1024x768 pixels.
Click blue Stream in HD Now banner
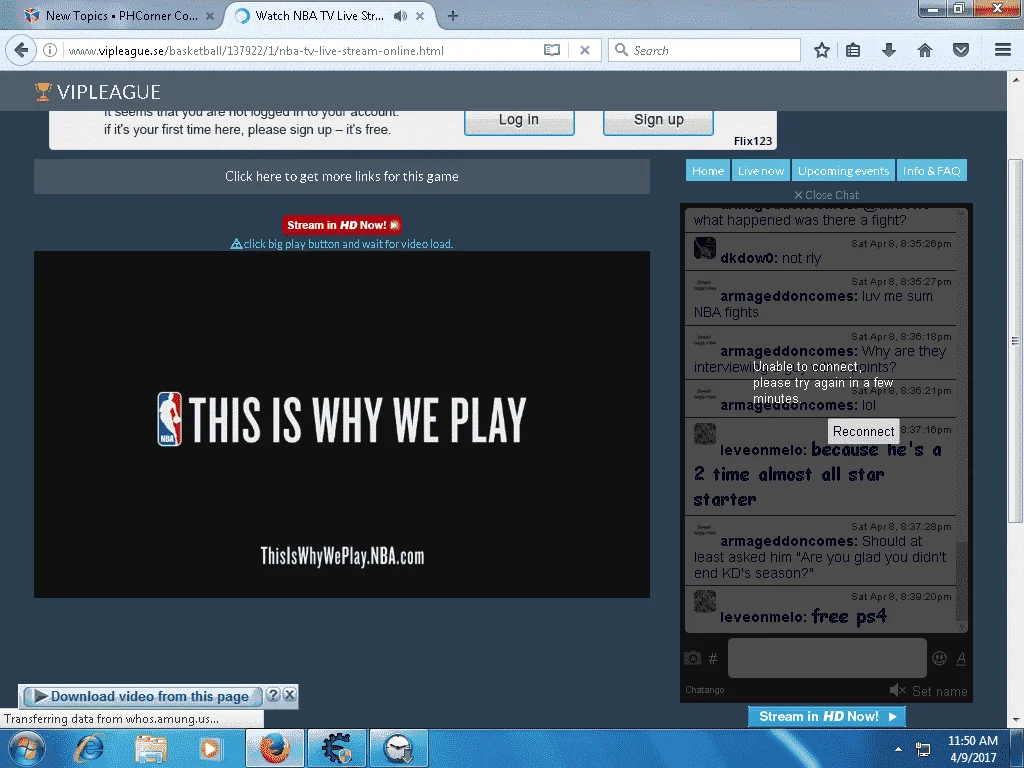[826, 716]
